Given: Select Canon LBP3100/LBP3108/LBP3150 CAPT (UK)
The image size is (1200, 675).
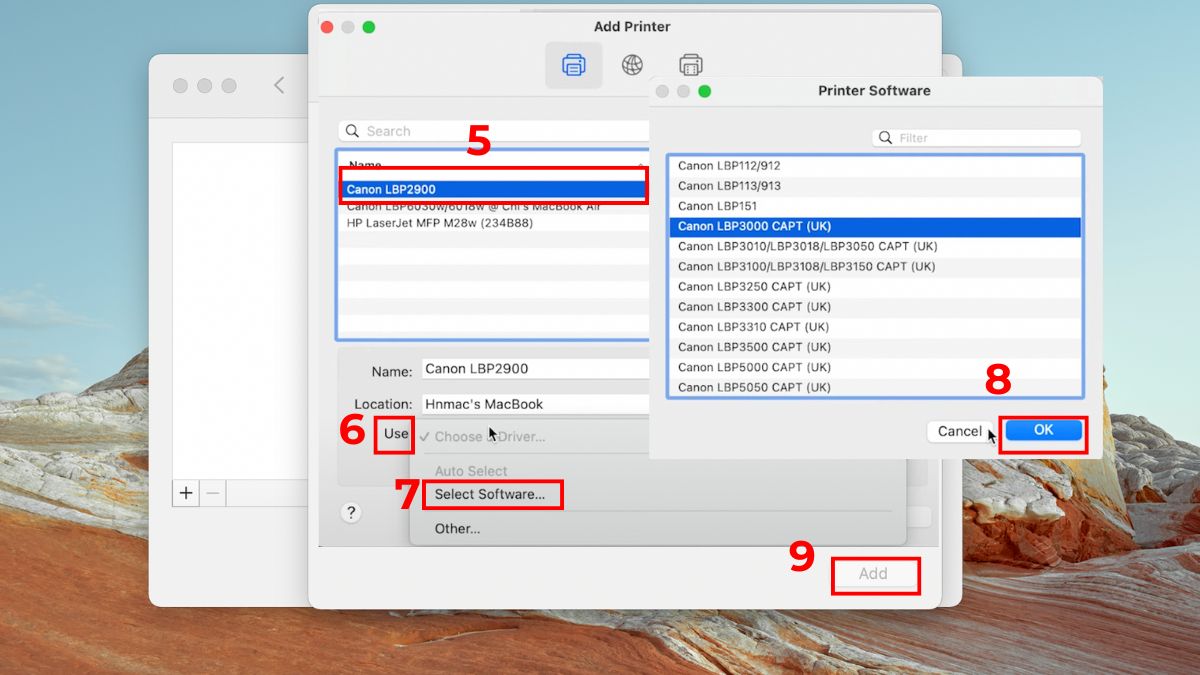Looking at the screenshot, I should click(875, 266).
